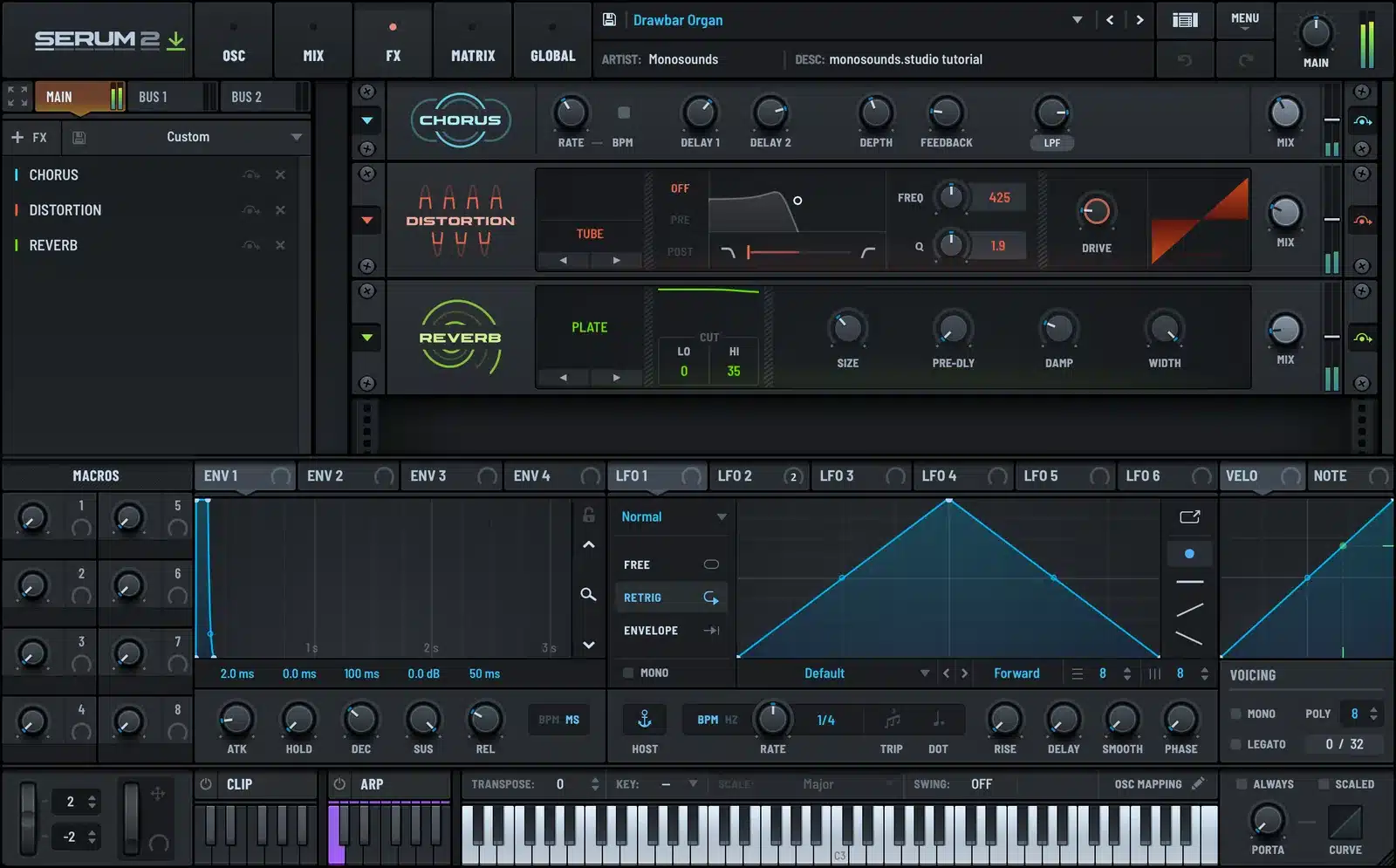Select the low-pass filter shape in Distortion
The width and height of the screenshot is (1396, 868).
coord(728,252)
